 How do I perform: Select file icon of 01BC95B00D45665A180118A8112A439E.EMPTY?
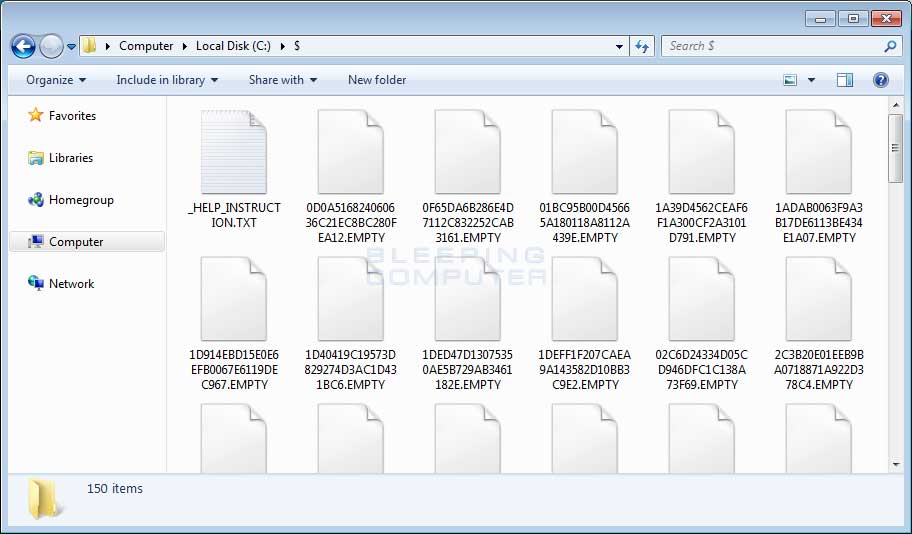(x=585, y=152)
